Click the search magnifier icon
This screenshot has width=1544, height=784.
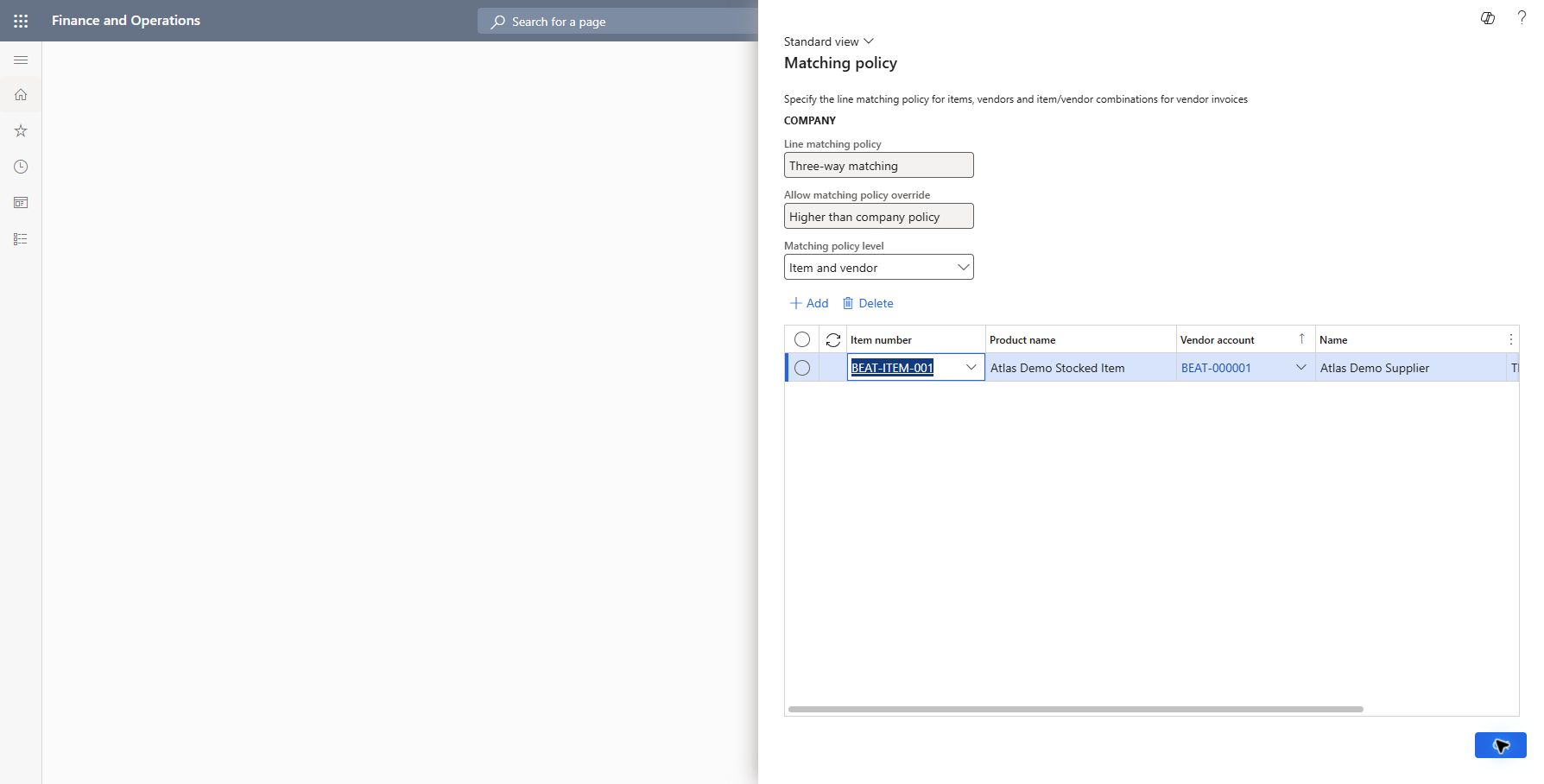pos(497,22)
